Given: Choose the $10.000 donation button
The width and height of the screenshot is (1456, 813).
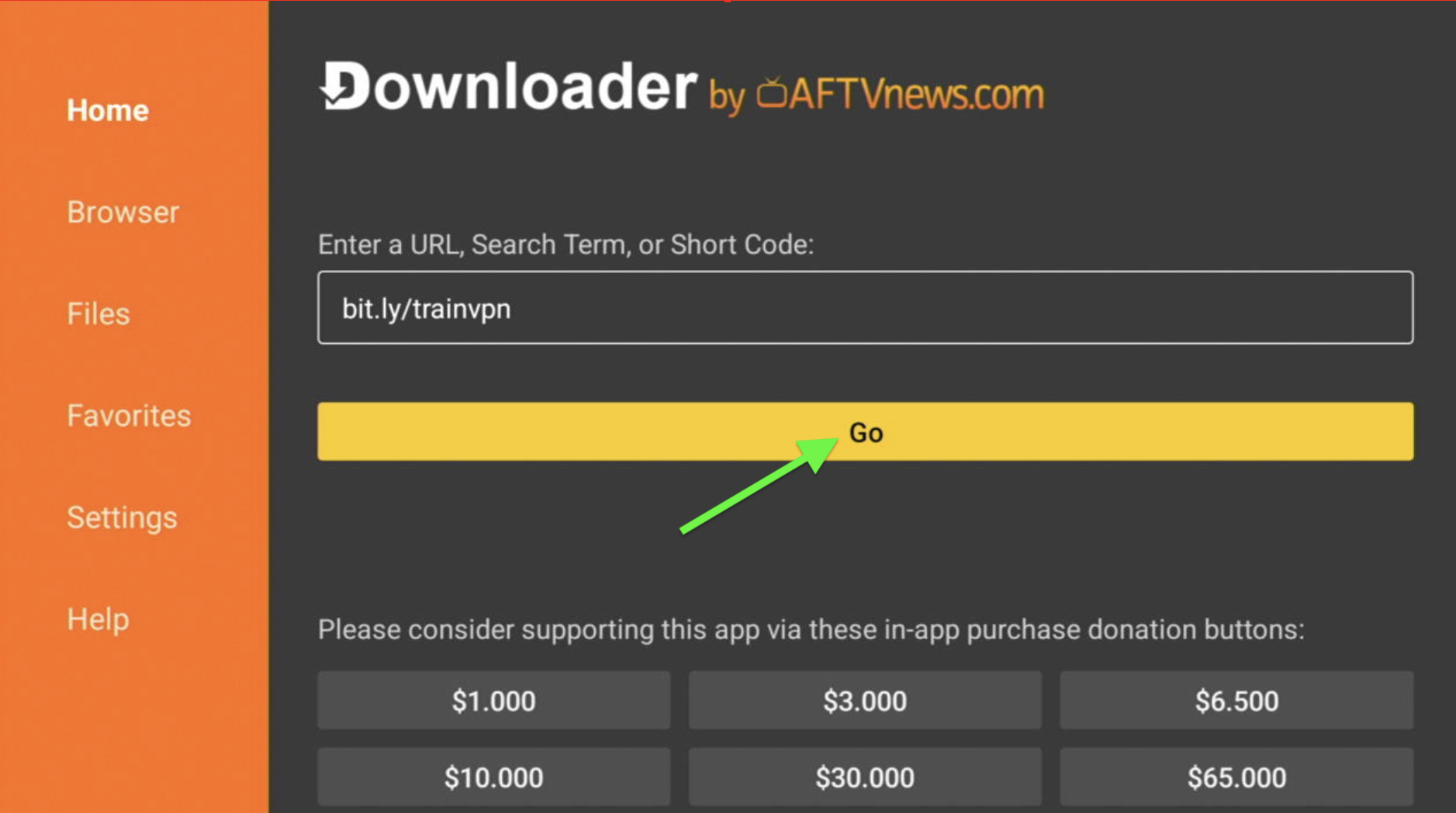Looking at the screenshot, I should [493, 777].
